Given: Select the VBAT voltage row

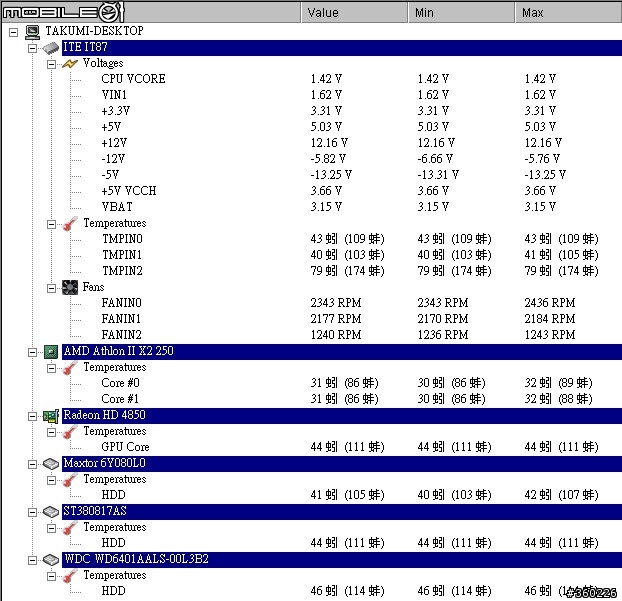Looking at the screenshot, I should (x=117, y=207).
